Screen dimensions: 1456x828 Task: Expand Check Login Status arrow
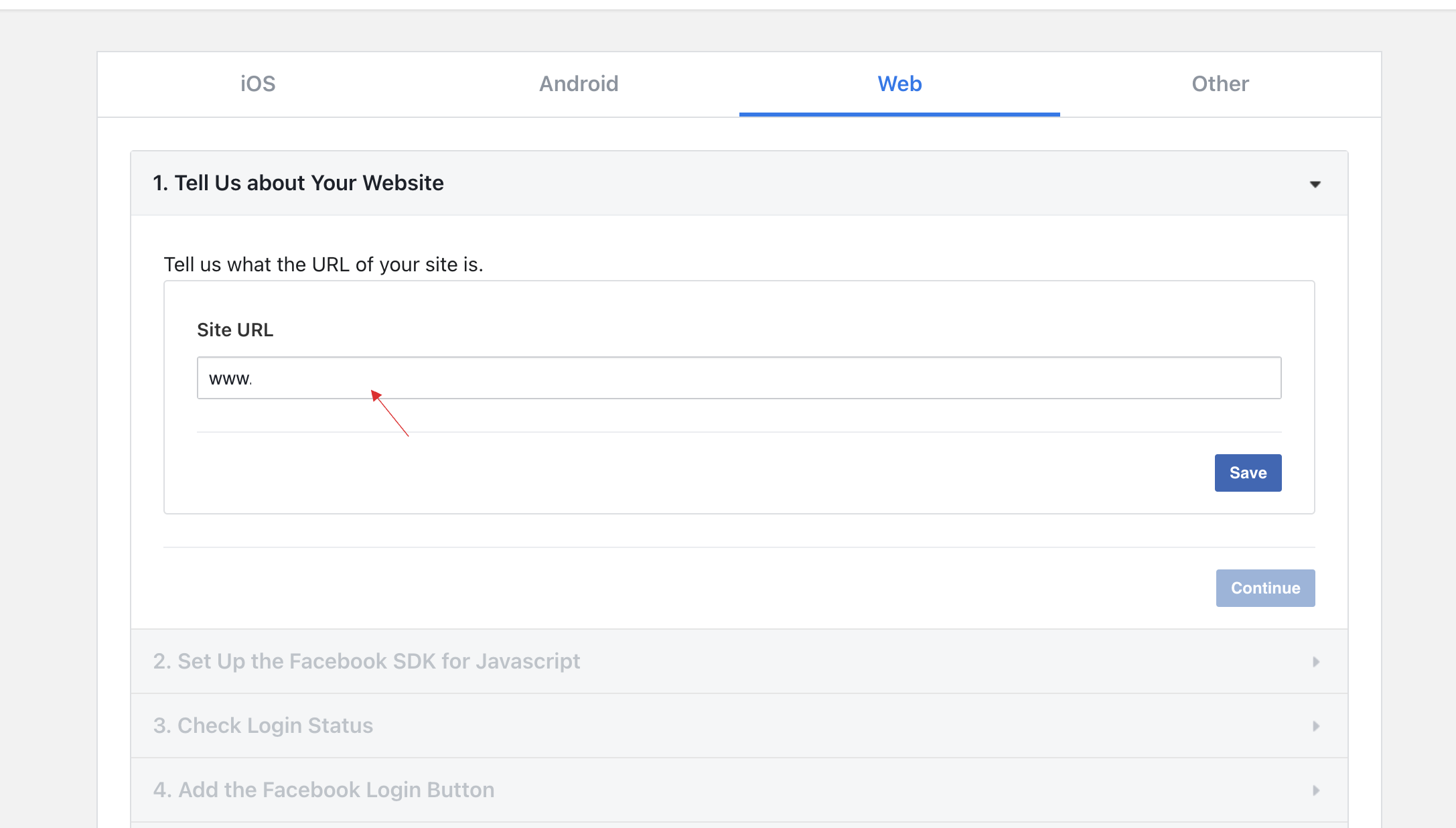(1316, 726)
